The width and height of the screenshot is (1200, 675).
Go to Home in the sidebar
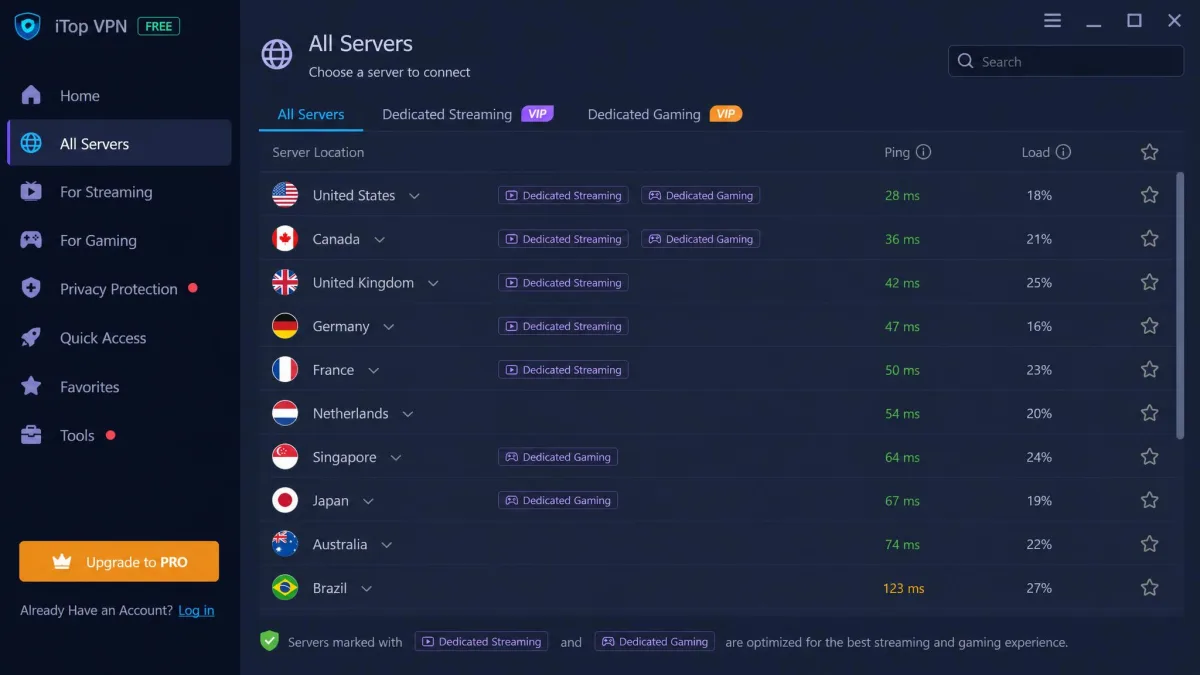click(119, 95)
